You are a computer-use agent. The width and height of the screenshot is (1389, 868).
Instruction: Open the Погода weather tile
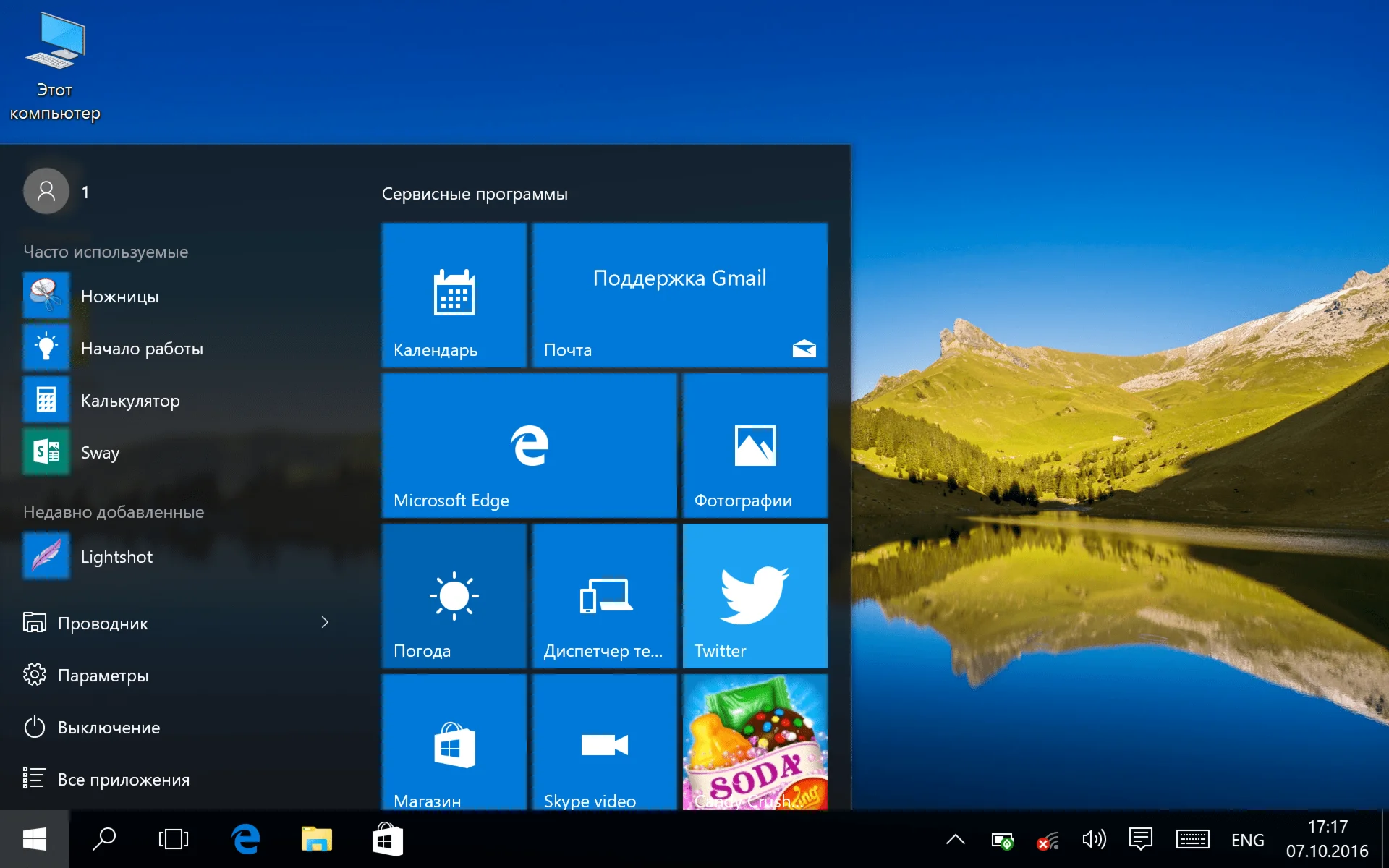[454, 596]
